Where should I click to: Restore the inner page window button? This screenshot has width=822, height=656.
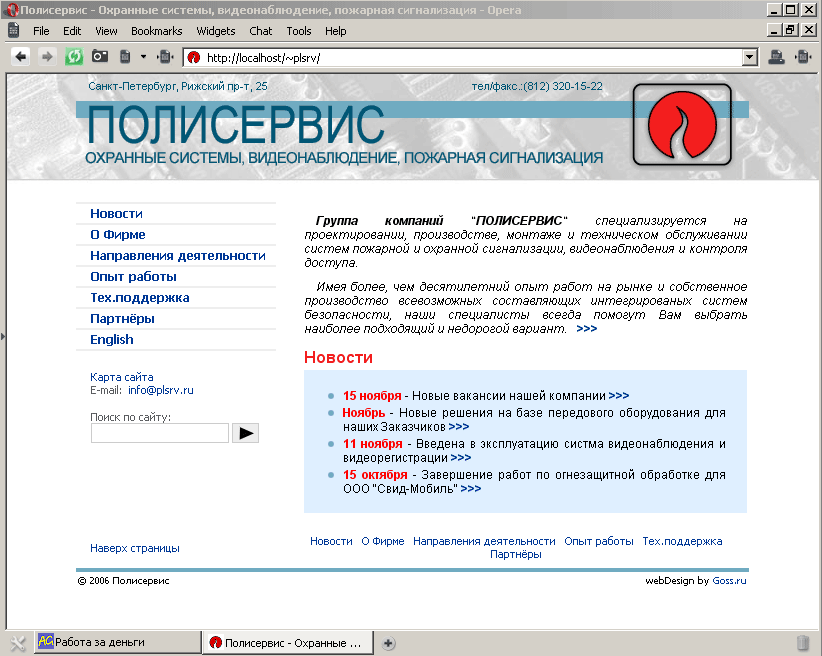click(791, 30)
